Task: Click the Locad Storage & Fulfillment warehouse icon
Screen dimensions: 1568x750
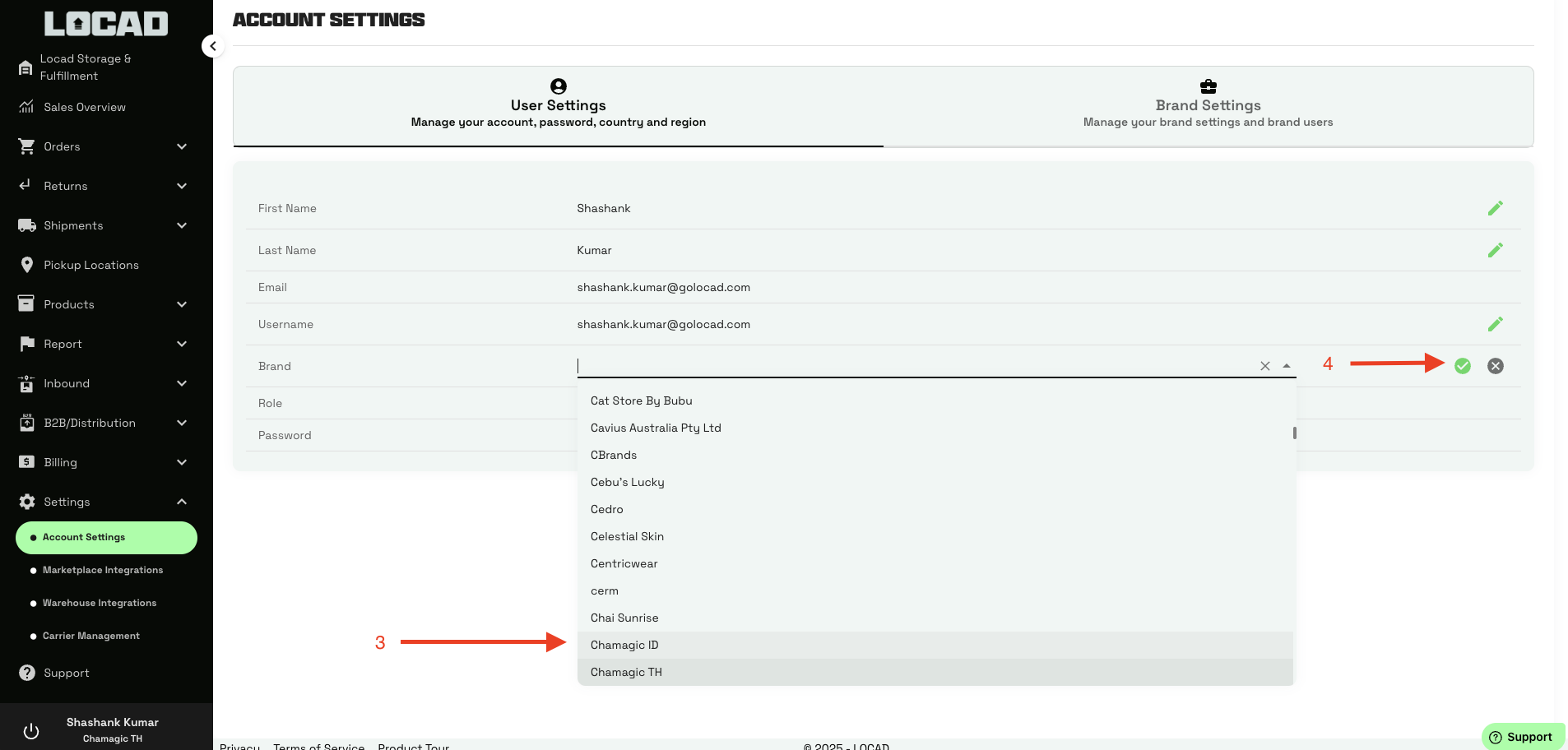Action: click(26, 67)
